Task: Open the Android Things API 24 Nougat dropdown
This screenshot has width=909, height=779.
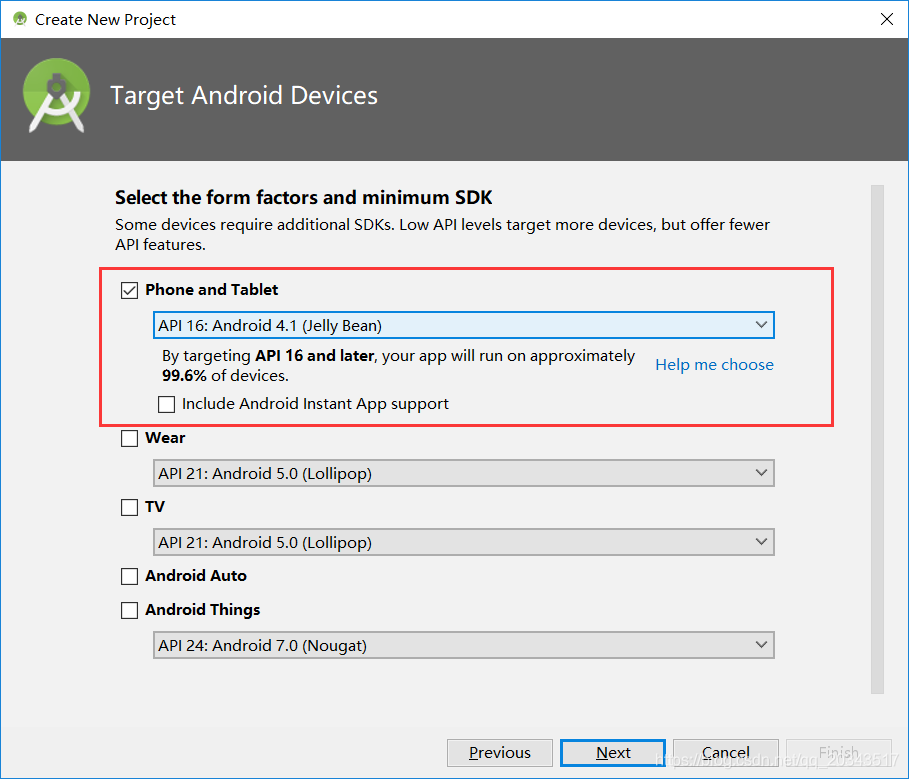Action: tap(464, 646)
